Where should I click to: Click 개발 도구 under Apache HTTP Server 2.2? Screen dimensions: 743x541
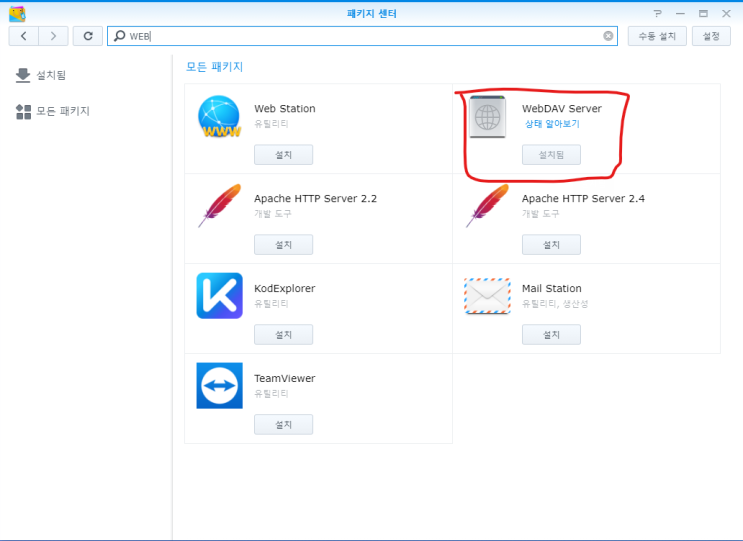(273, 214)
